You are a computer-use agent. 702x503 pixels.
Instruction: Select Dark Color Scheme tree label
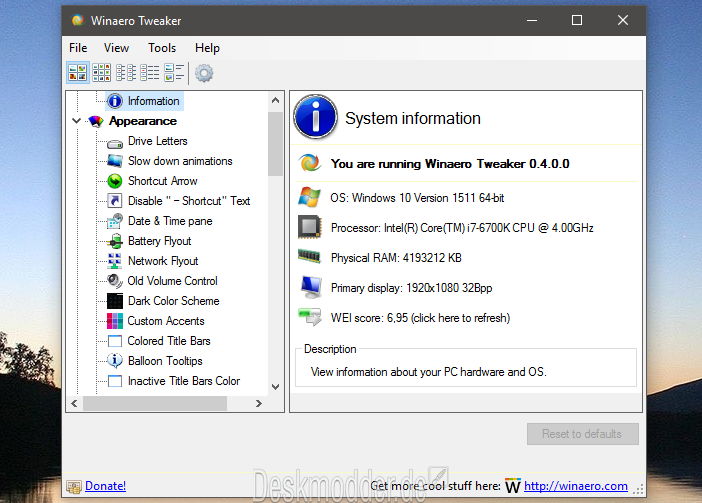(x=174, y=301)
